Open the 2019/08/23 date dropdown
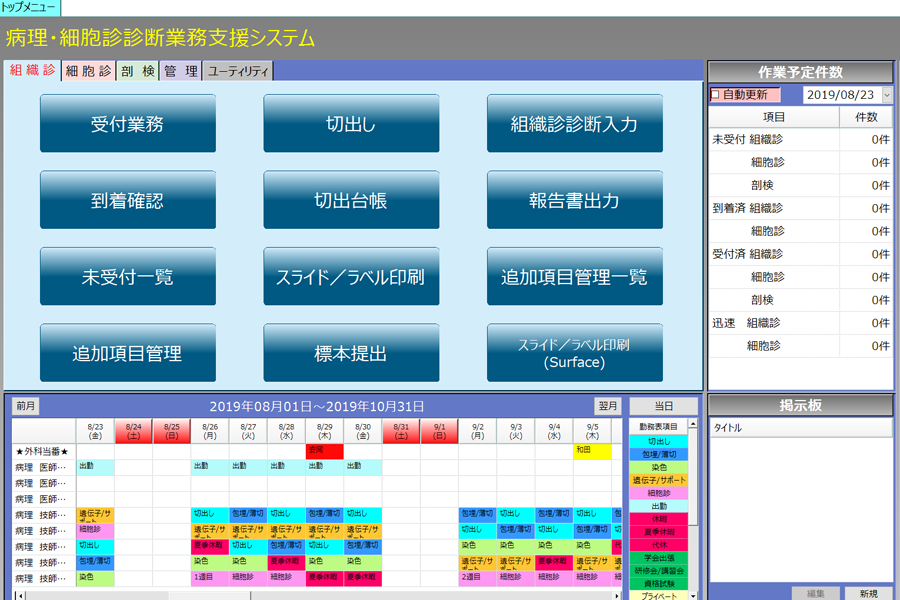 tap(886, 95)
